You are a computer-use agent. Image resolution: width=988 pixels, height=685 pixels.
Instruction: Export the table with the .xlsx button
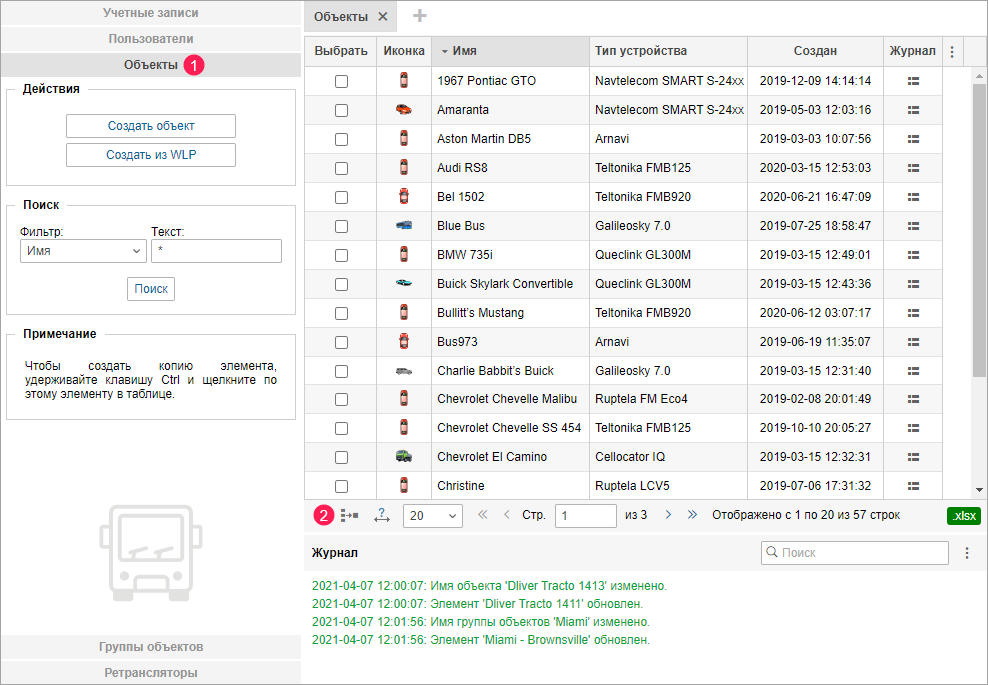(x=964, y=516)
